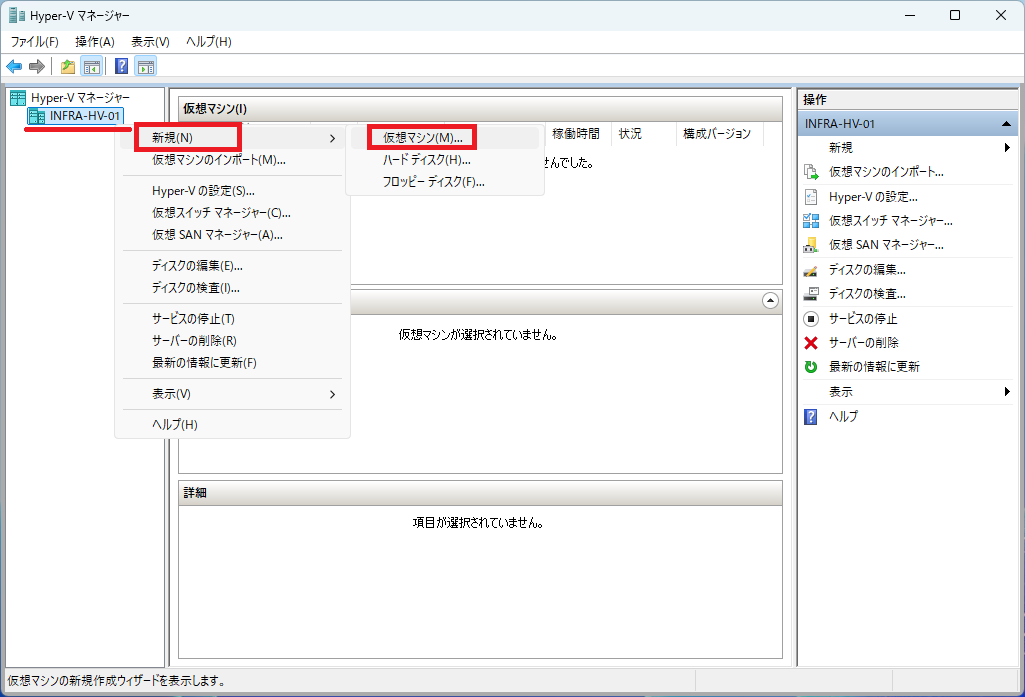Image resolution: width=1025 pixels, height=697 pixels.
Task: Click the 仮想マシン(I) panel header
Action: [x=480, y=109]
